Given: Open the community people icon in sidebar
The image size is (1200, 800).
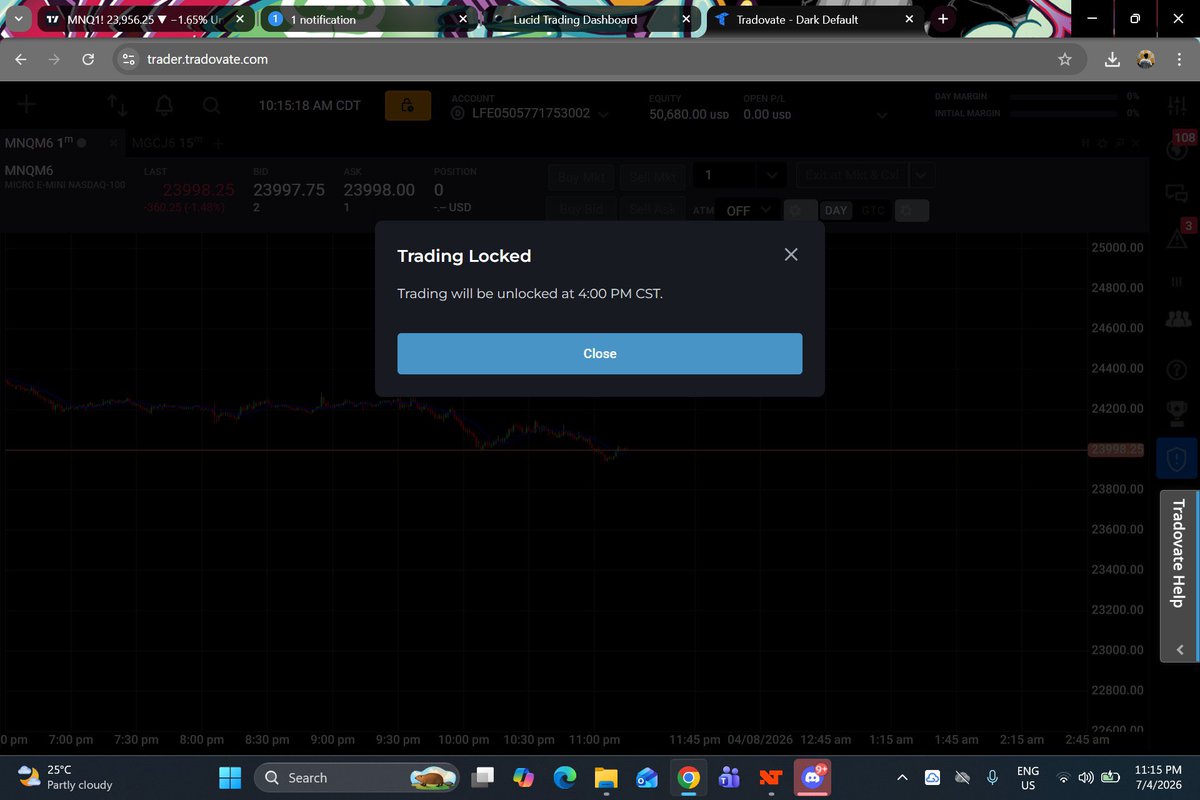Looking at the screenshot, I should pyautogui.click(x=1177, y=320).
